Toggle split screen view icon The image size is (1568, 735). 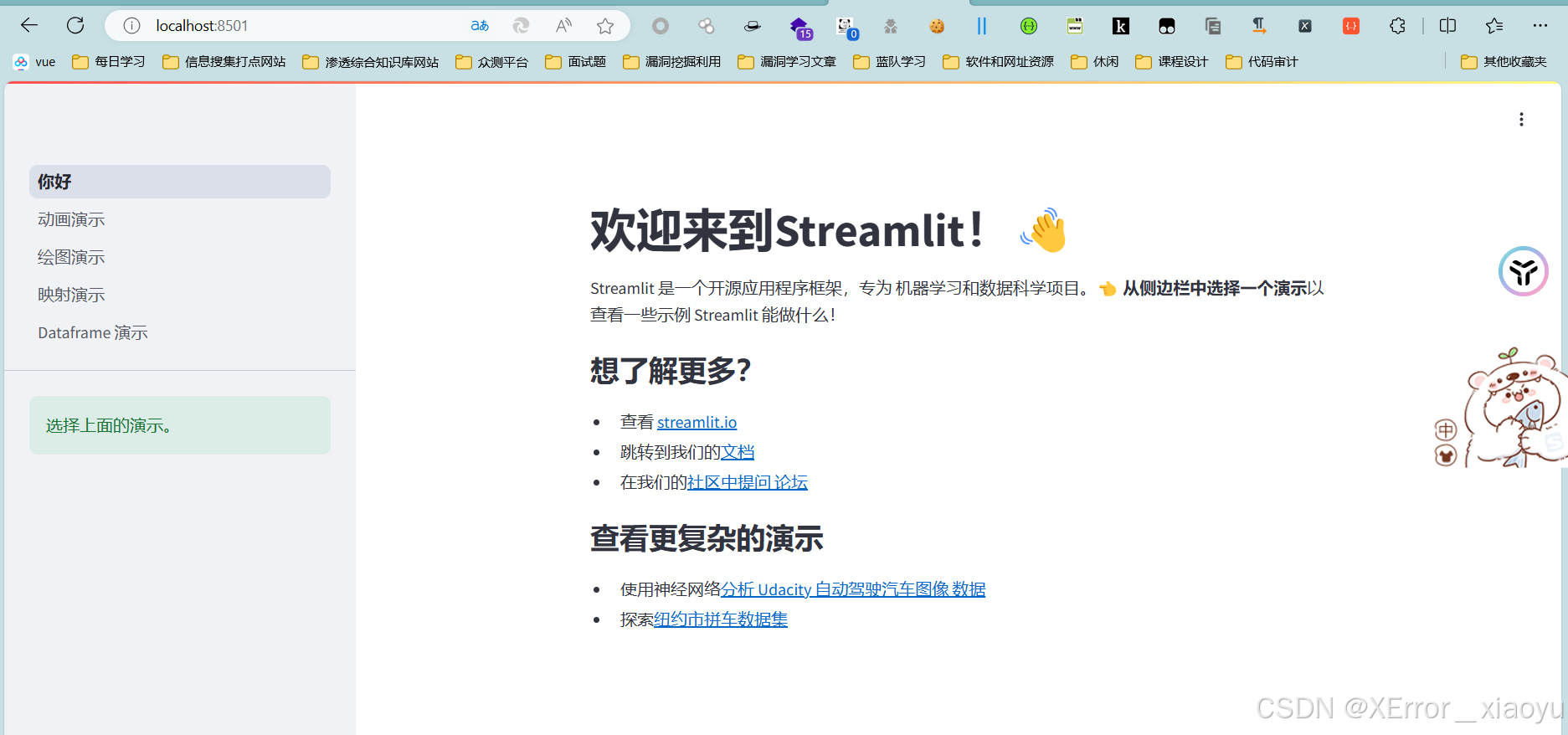tap(1447, 26)
